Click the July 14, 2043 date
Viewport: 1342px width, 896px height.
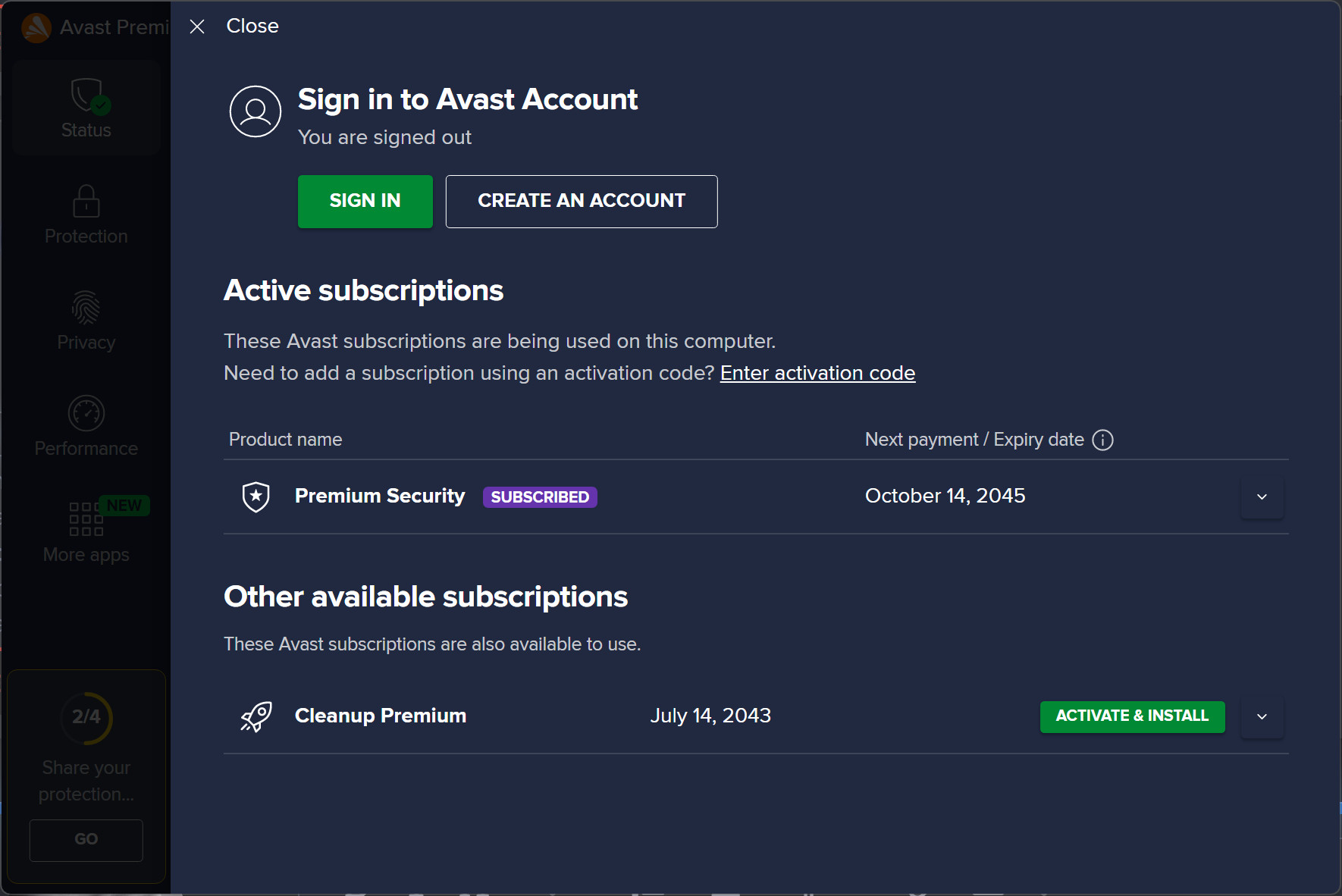point(710,716)
